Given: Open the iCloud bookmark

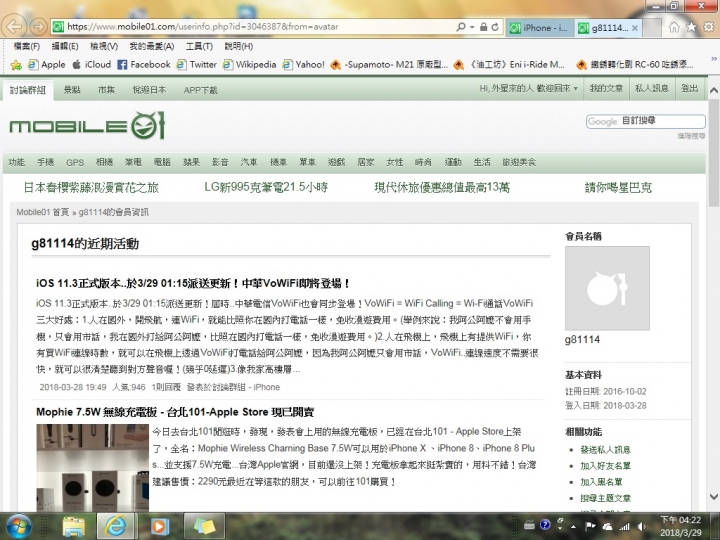Looking at the screenshot, I should point(92,65).
